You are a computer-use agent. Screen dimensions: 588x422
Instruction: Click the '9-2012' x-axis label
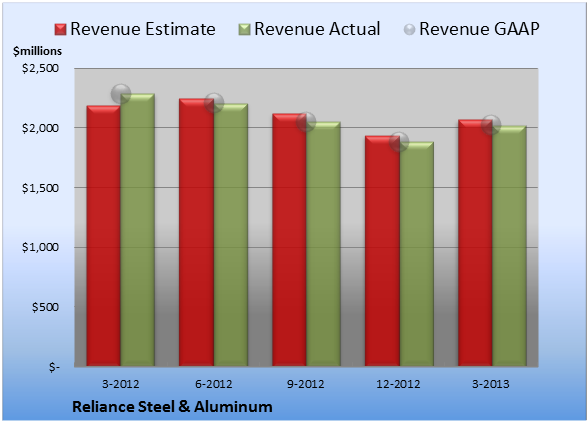coord(306,384)
